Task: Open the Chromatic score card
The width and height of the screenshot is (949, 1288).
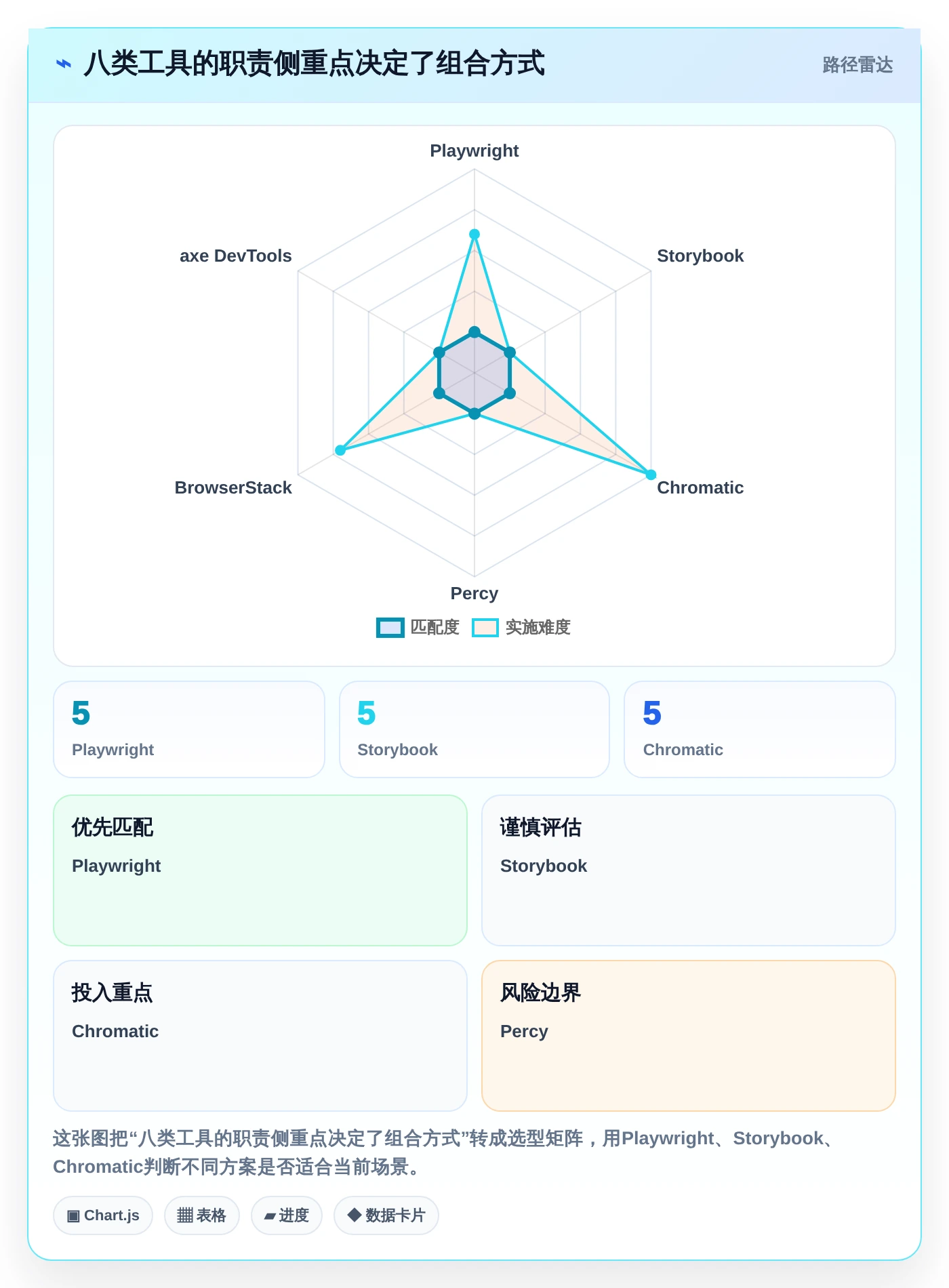Action: [760, 729]
